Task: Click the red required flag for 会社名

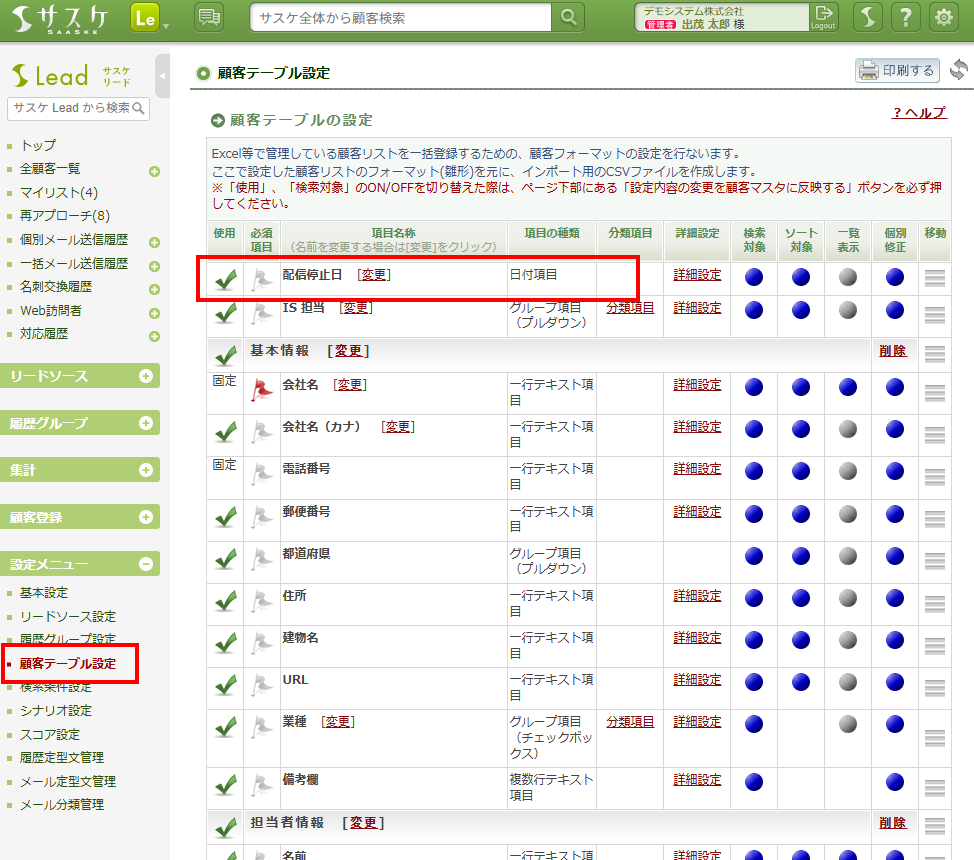Action: (x=261, y=391)
